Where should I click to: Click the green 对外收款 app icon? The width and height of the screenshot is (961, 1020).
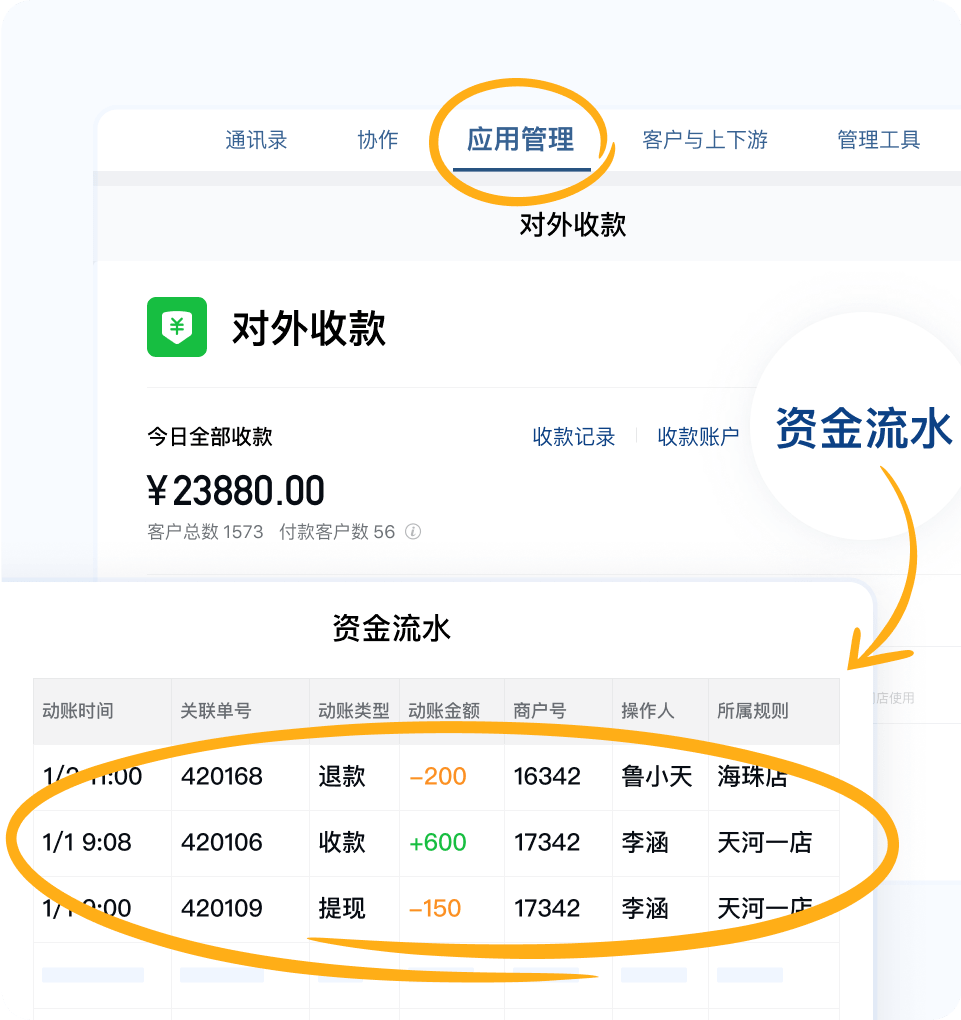(176, 326)
